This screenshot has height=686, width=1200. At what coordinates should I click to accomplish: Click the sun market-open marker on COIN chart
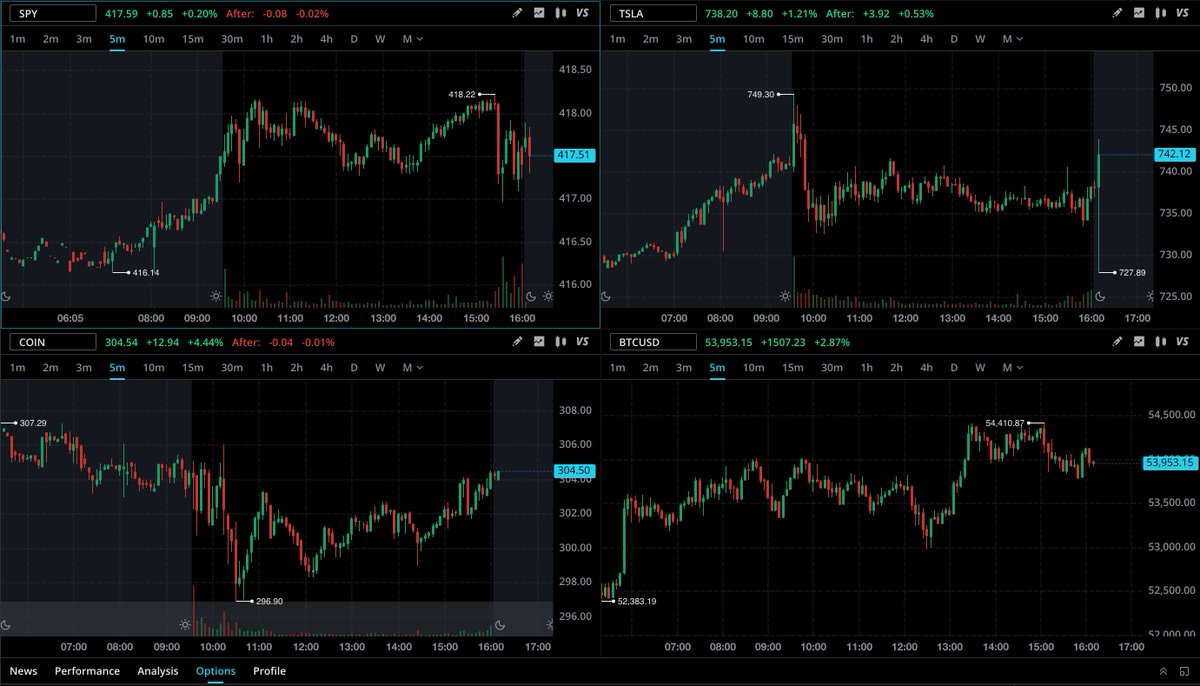(185, 624)
